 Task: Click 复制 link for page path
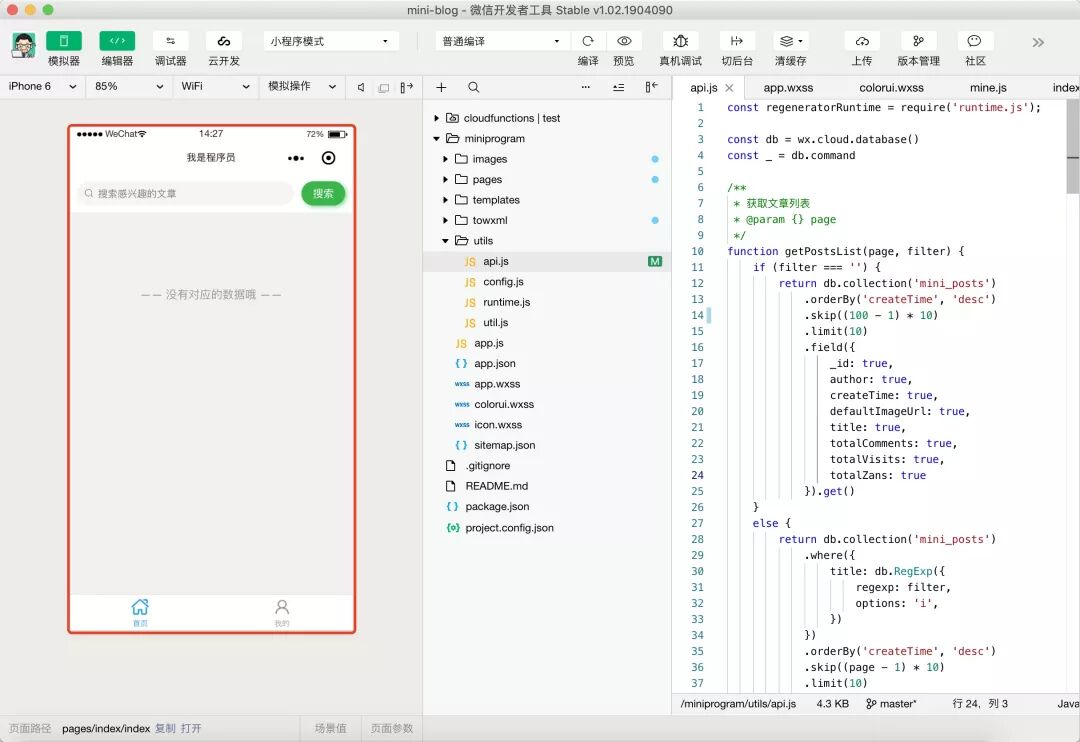tap(165, 728)
